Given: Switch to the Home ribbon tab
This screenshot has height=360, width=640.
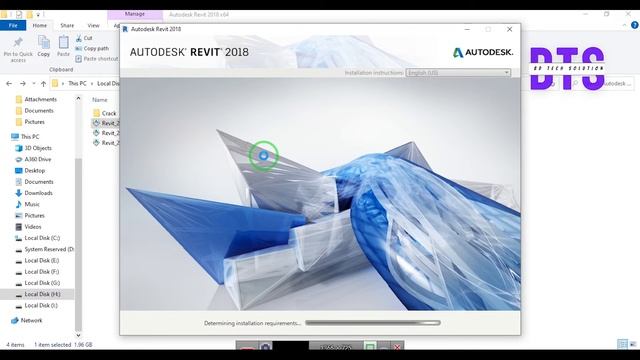Looking at the screenshot, I should point(40,25).
